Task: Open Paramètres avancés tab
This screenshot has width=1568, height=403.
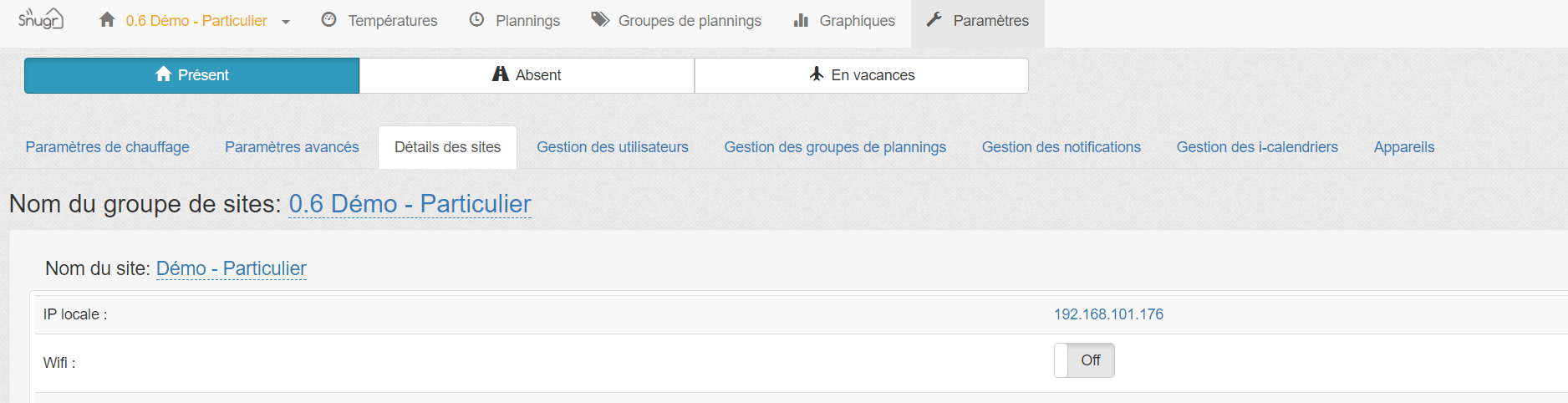Action: coord(292,147)
